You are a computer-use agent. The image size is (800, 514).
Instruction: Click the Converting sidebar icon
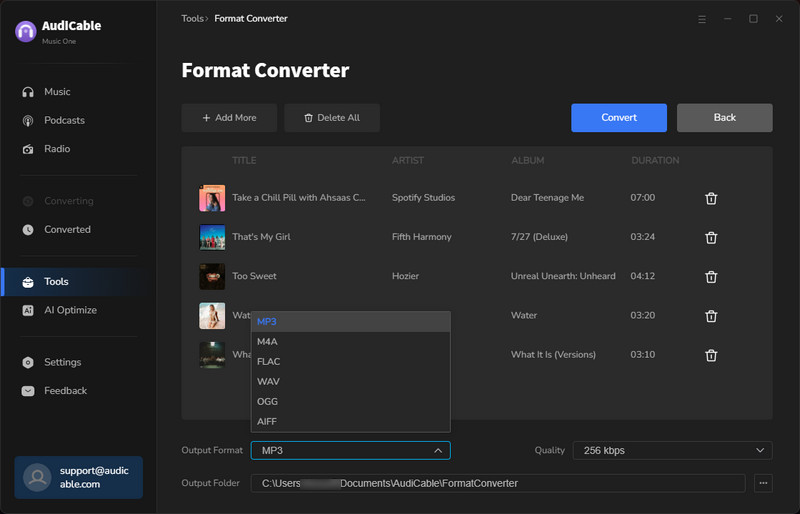(28, 201)
